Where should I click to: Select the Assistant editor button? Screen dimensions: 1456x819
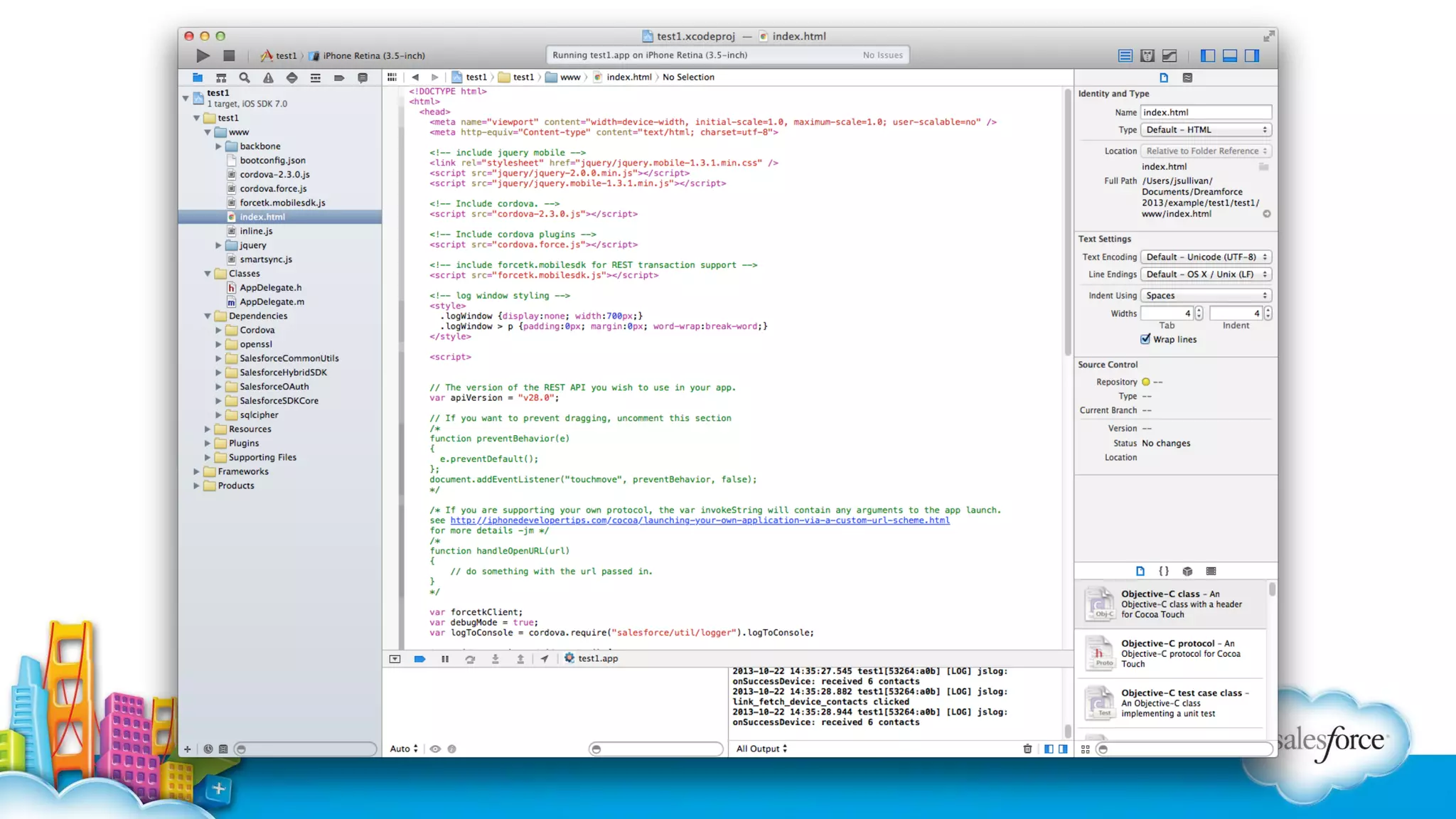coord(1147,55)
